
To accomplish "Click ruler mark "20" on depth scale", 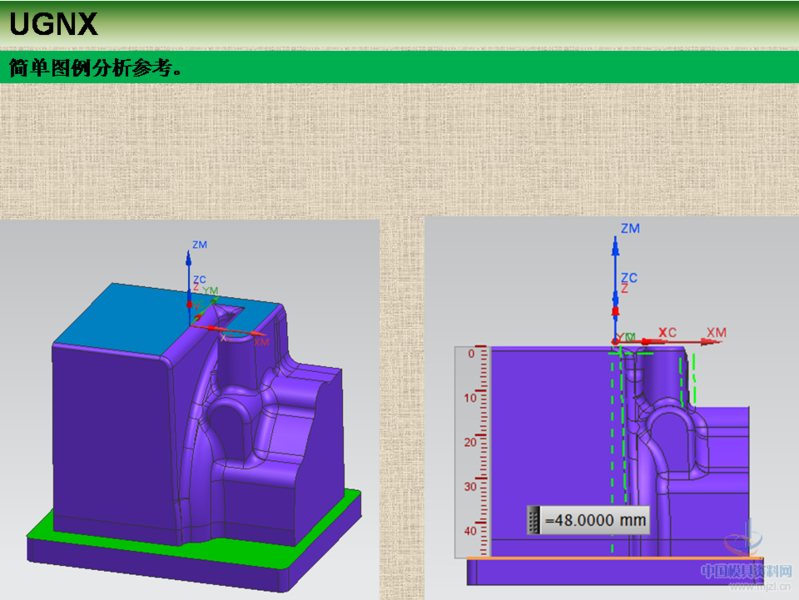I will tap(470, 442).
